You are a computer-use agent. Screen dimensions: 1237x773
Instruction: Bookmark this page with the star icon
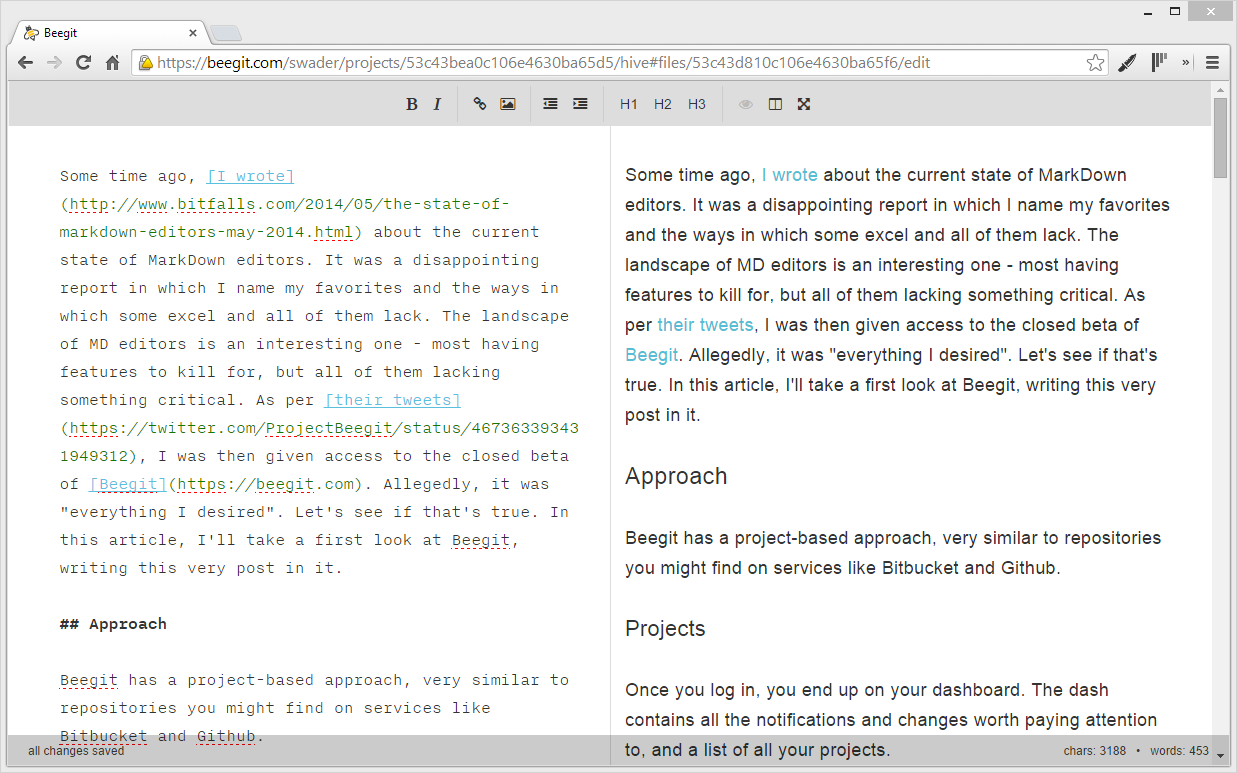1095,62
